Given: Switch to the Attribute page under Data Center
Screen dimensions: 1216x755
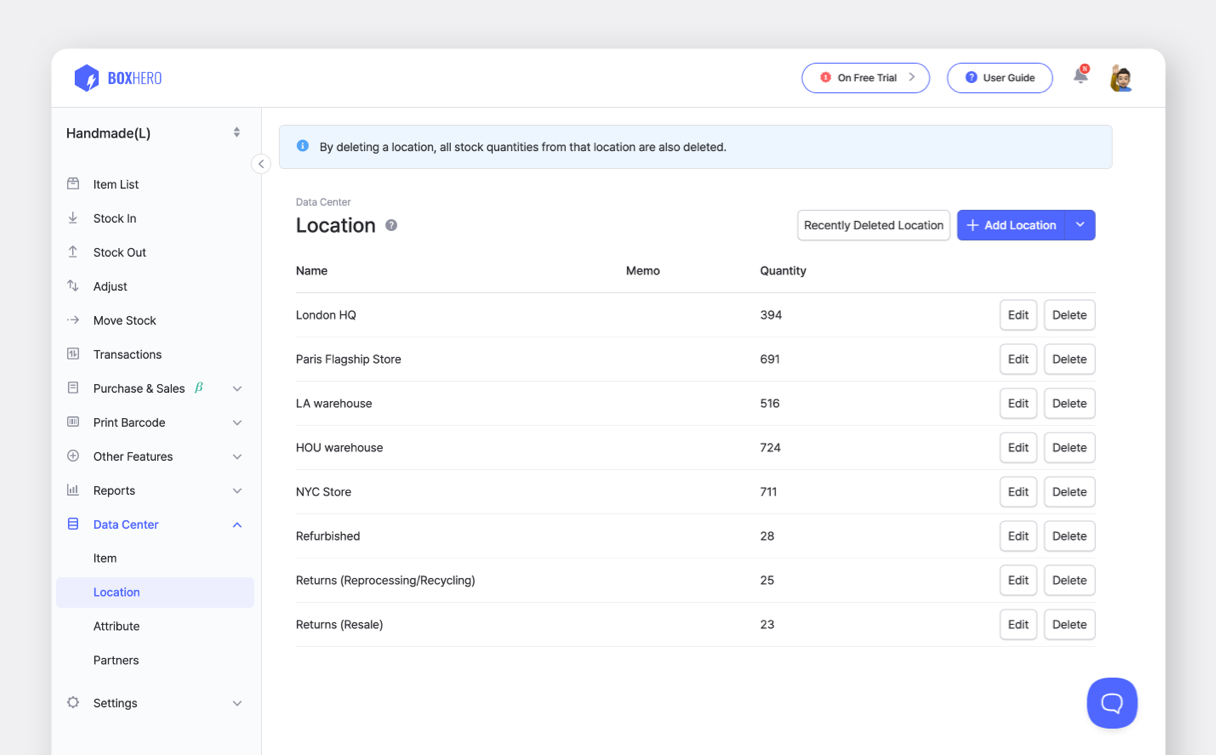Looking at the screenshot, I should 117,626.
